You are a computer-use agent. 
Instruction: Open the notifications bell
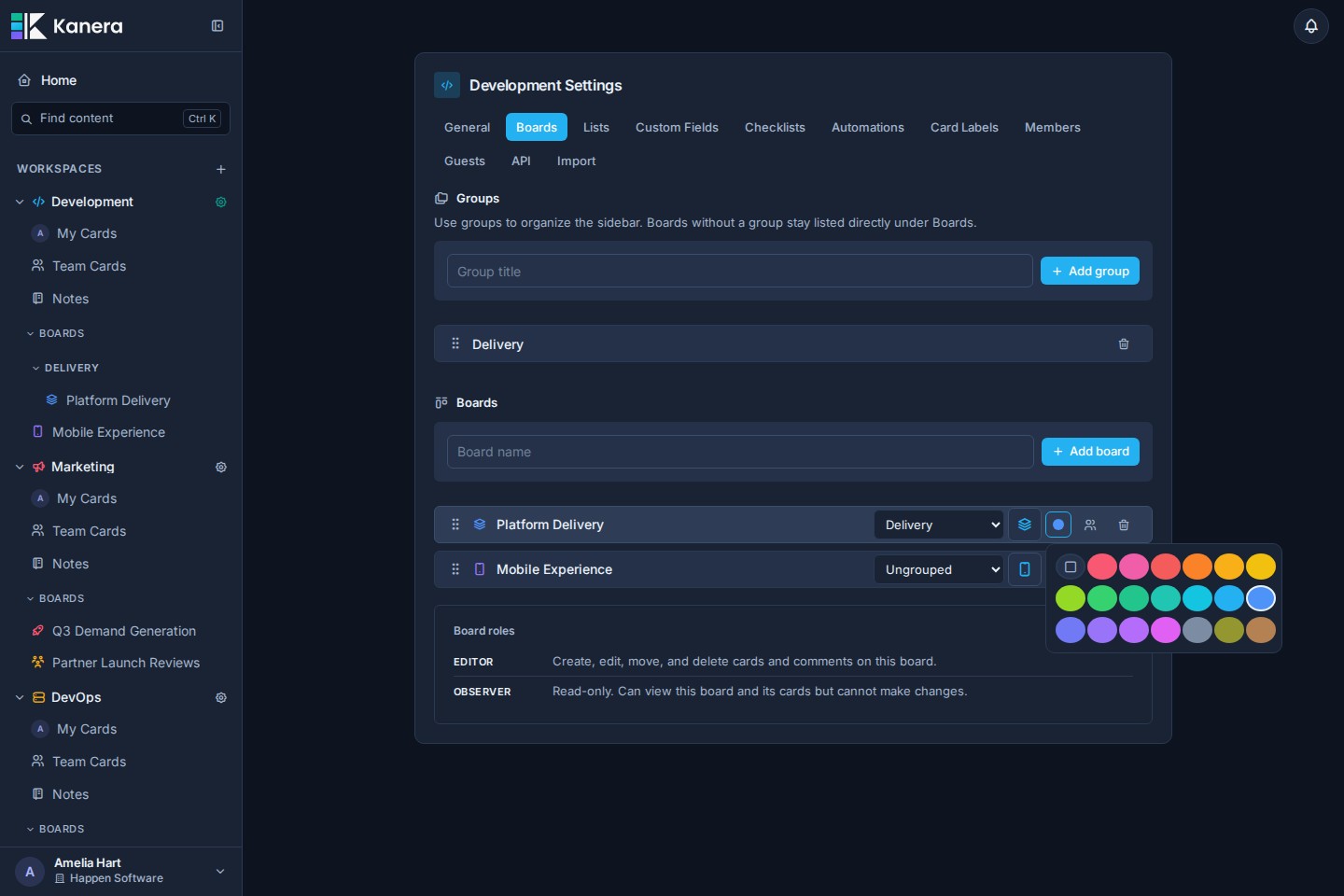1310,26
